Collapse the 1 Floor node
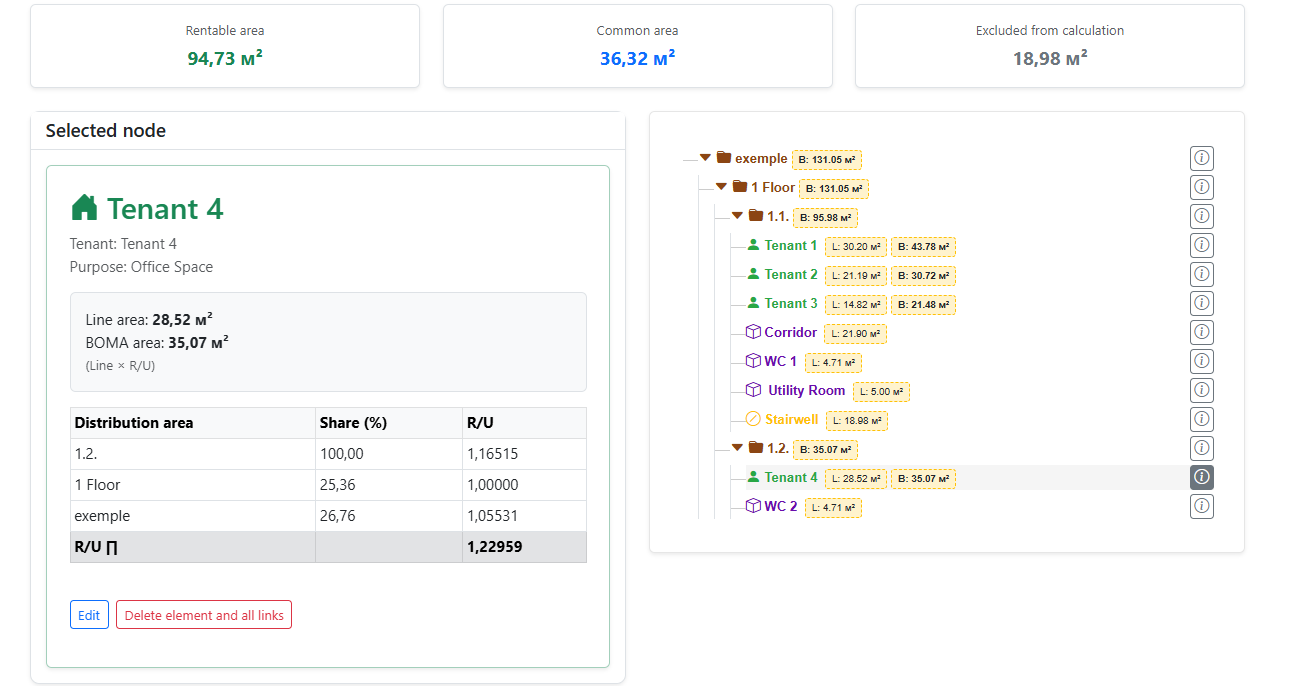 click(x=721, y=187)
